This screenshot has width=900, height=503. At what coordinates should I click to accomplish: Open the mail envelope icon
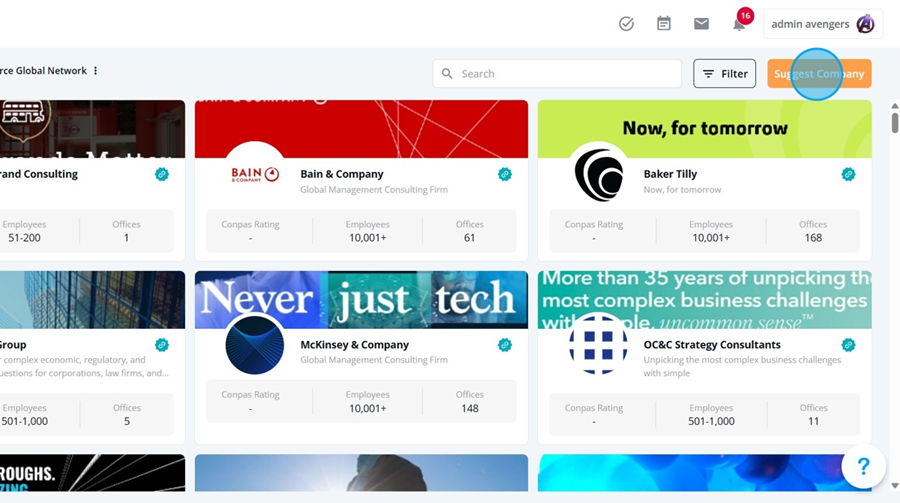pyautogui.click(x=701, y=24)
